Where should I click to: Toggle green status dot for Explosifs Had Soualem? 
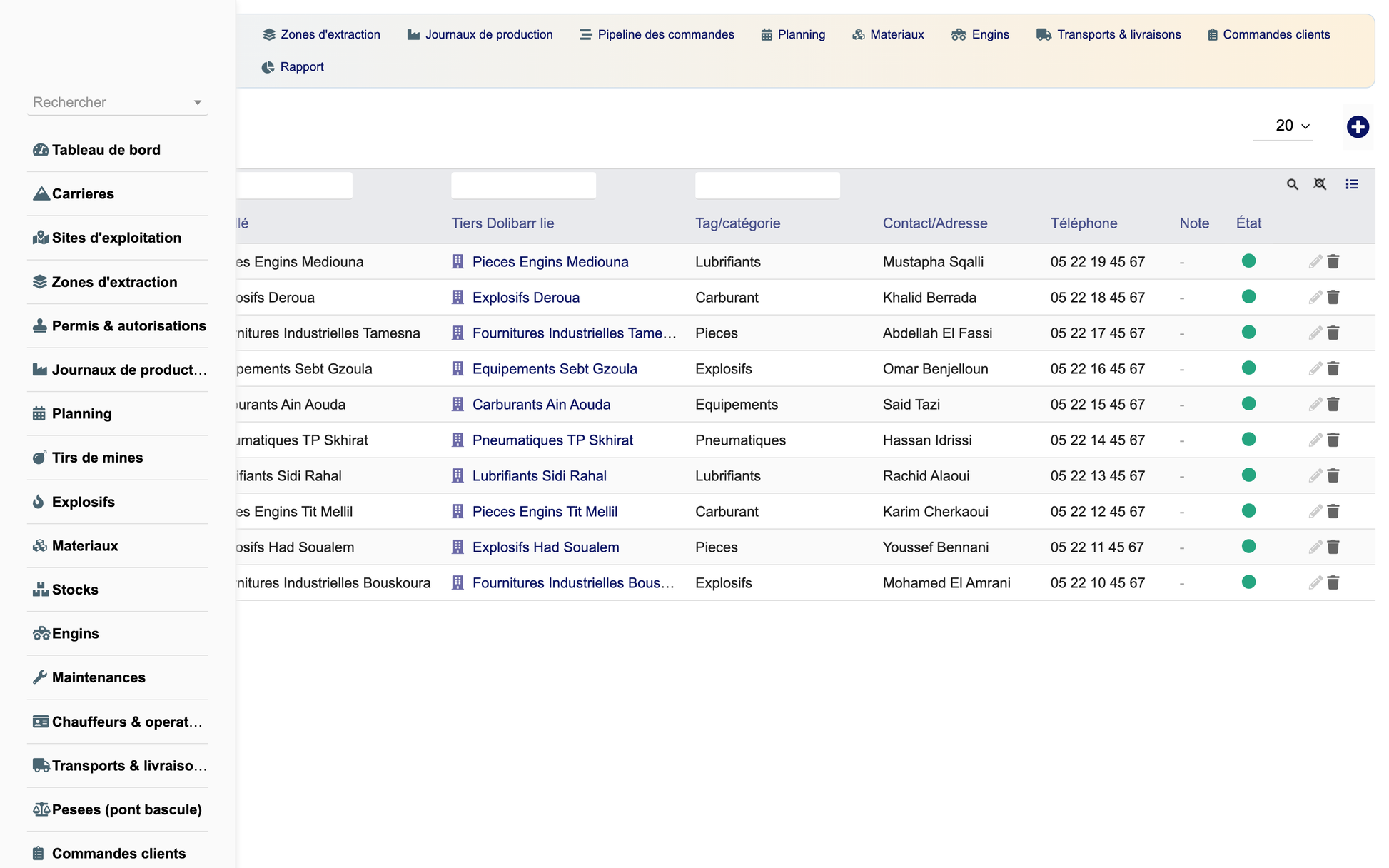[x=1248, y=547]
